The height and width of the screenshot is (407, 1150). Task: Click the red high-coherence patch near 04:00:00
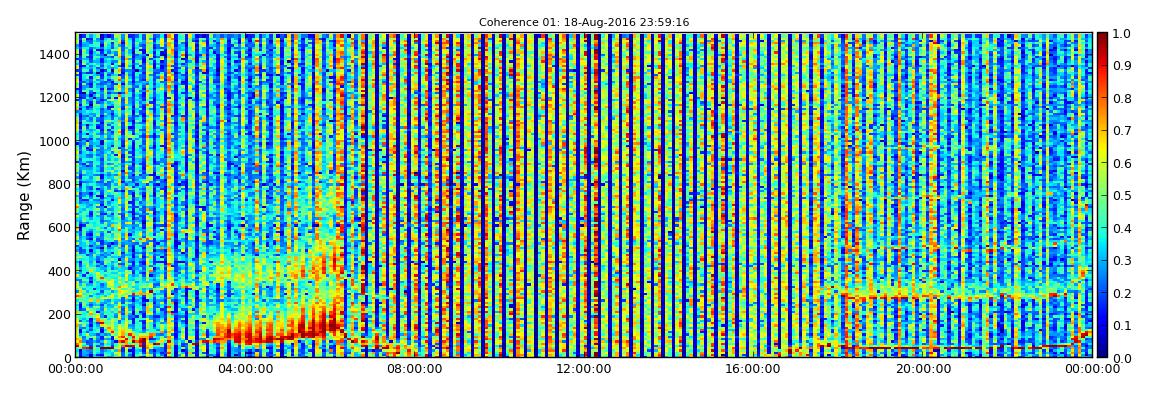[x=275, y=330]
